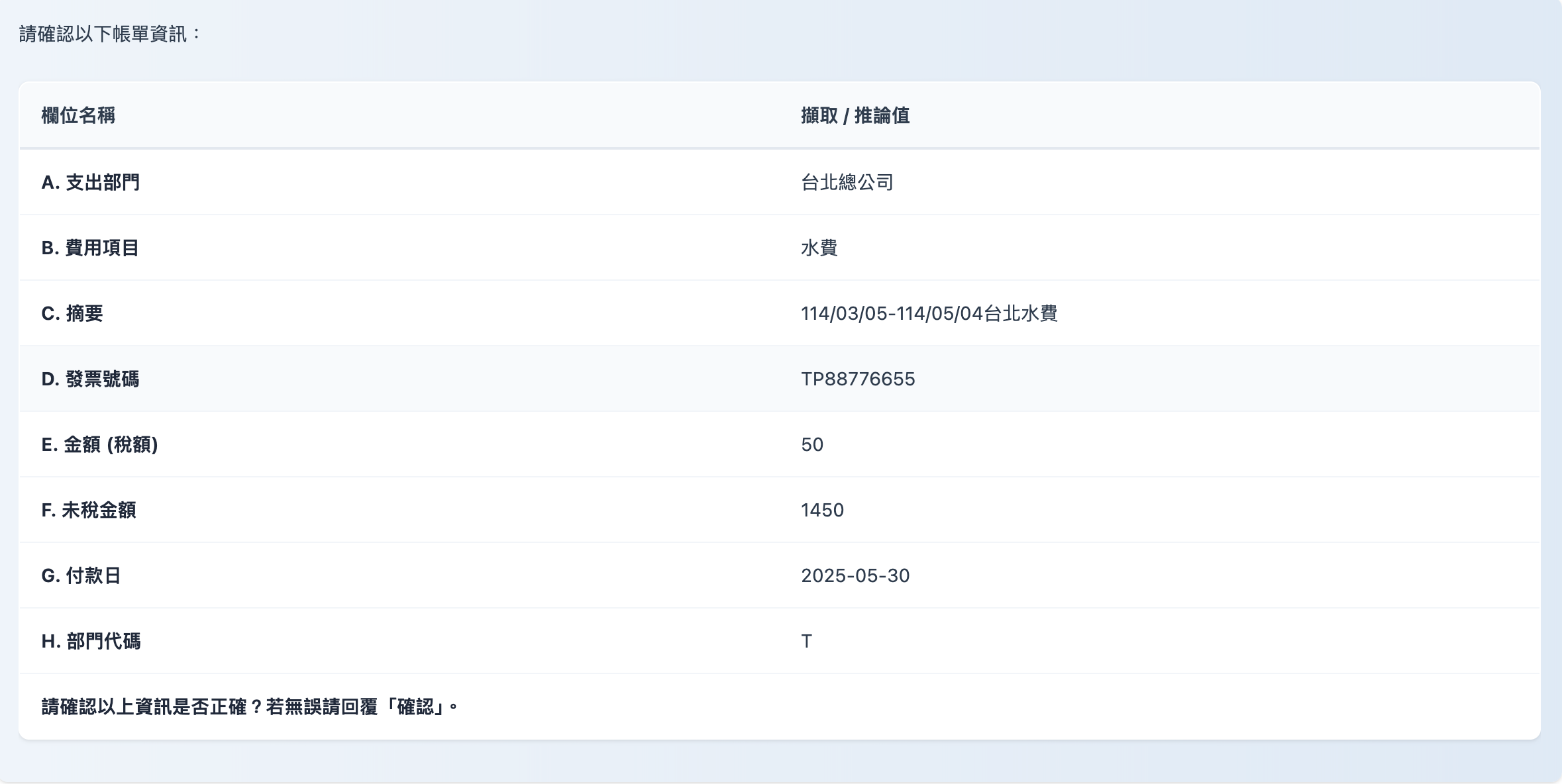The width and height of the screenshot is (1562, 784).
Task: Click the 請確認以下帳單資訊 heading text
Action: pos(110,34)
